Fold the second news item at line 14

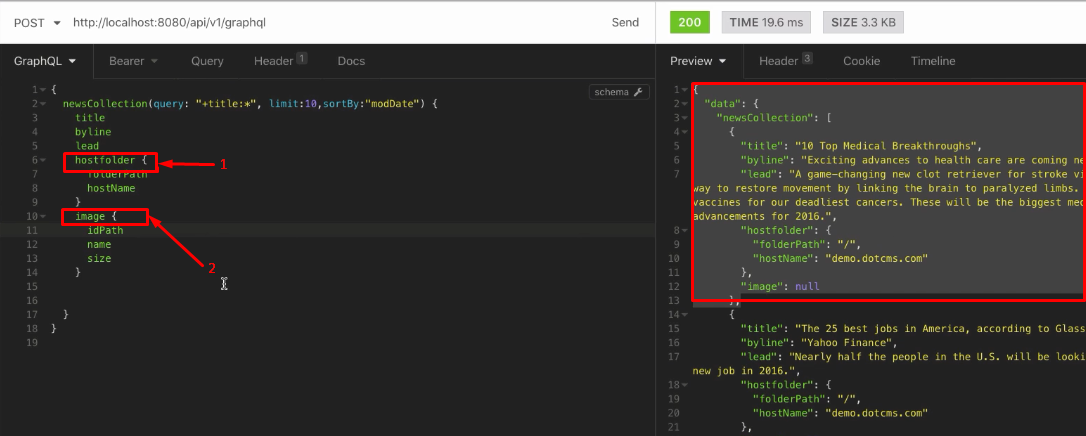[x=685, y=314]
